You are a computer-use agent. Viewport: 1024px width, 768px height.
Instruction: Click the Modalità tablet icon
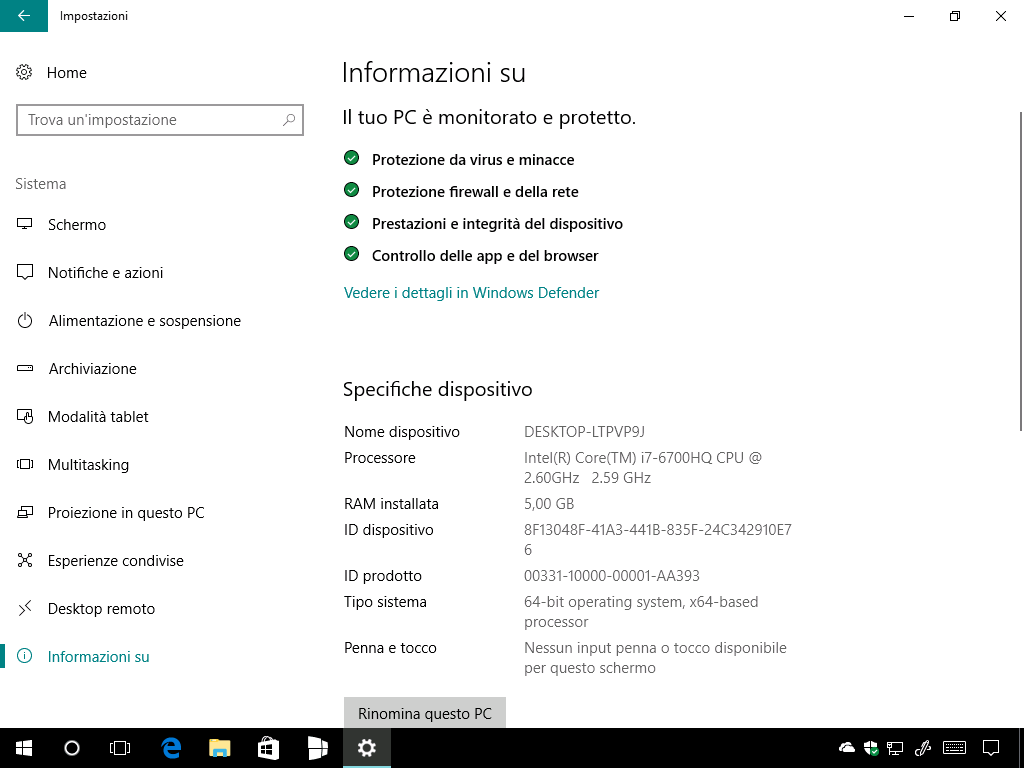(25, 417)
